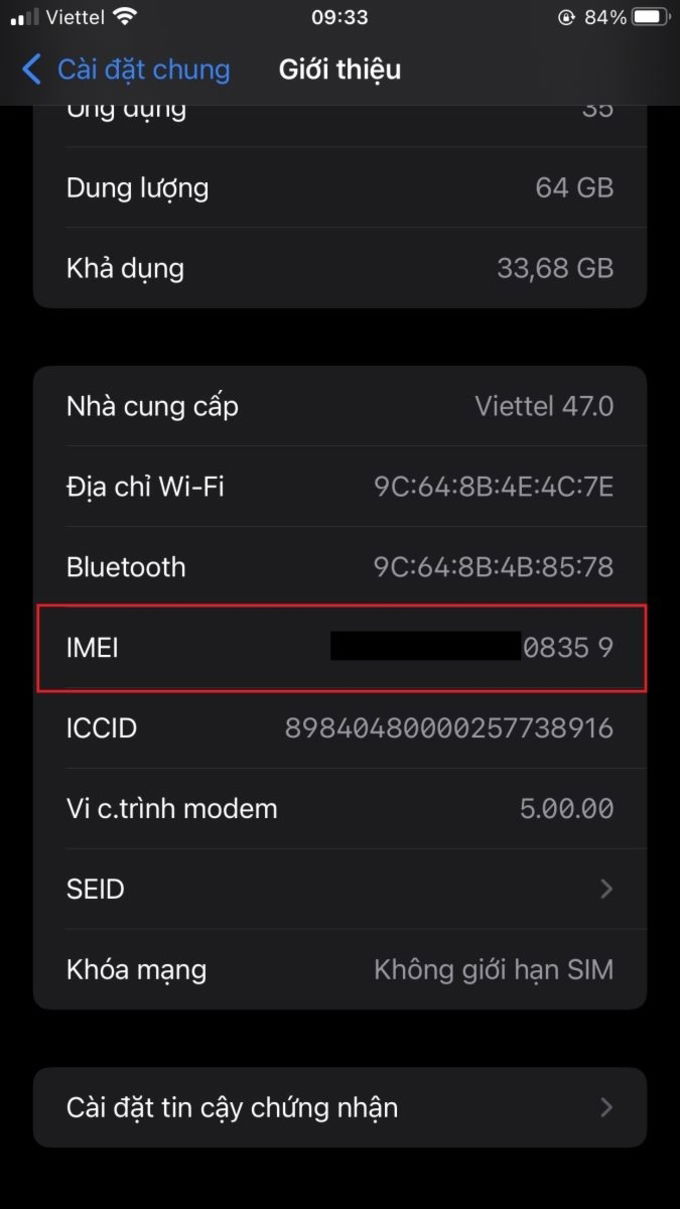Tap the Khả dụng storage row
This screenshot has height=1209, width=680.
(340, 268)
